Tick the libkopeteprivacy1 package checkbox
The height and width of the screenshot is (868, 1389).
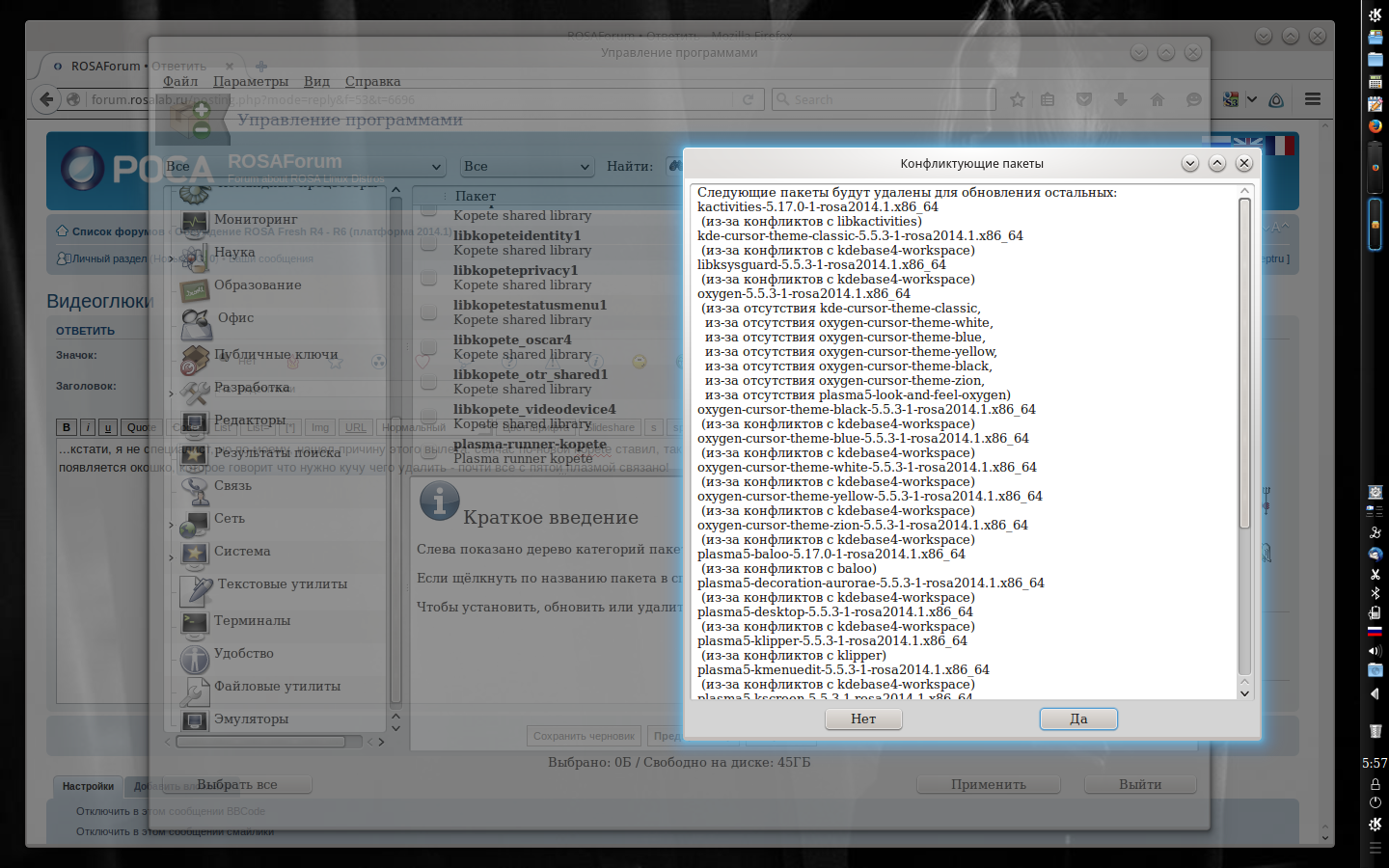click(429, 278)
